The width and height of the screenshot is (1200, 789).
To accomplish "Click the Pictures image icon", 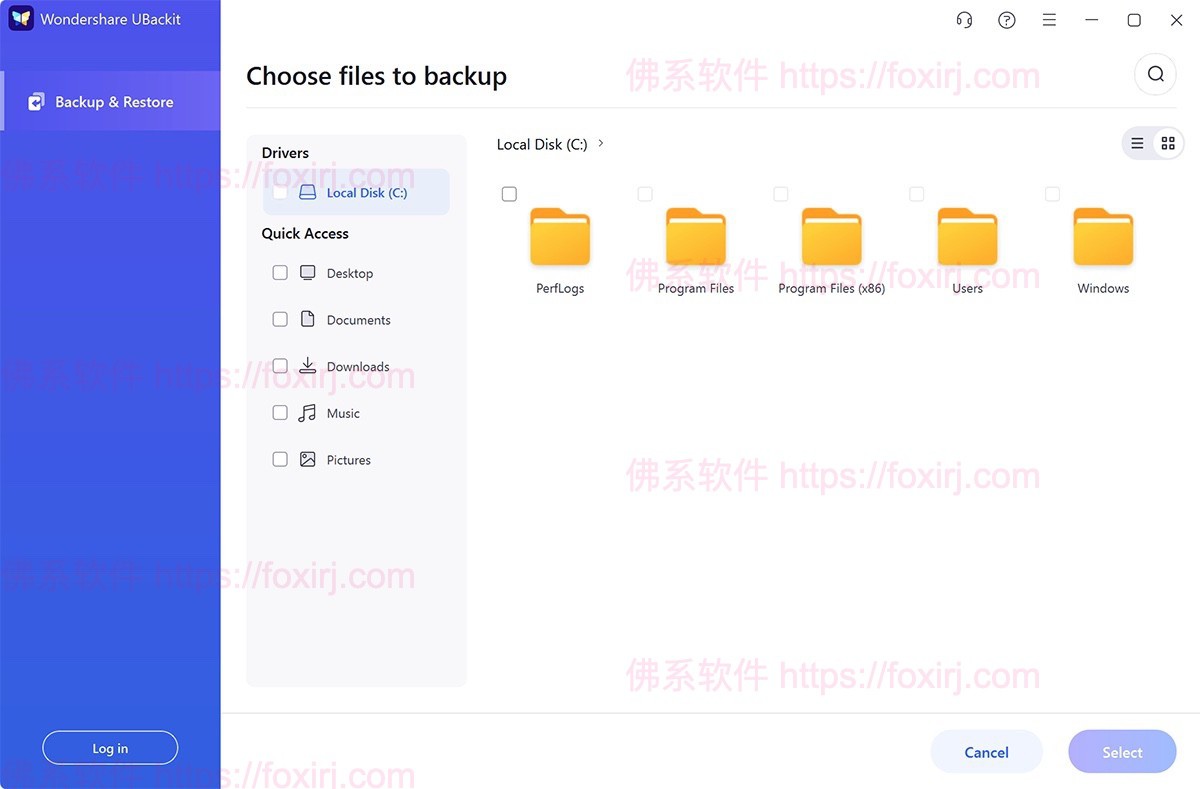I will pyautogui.click(x=306, y=459).
